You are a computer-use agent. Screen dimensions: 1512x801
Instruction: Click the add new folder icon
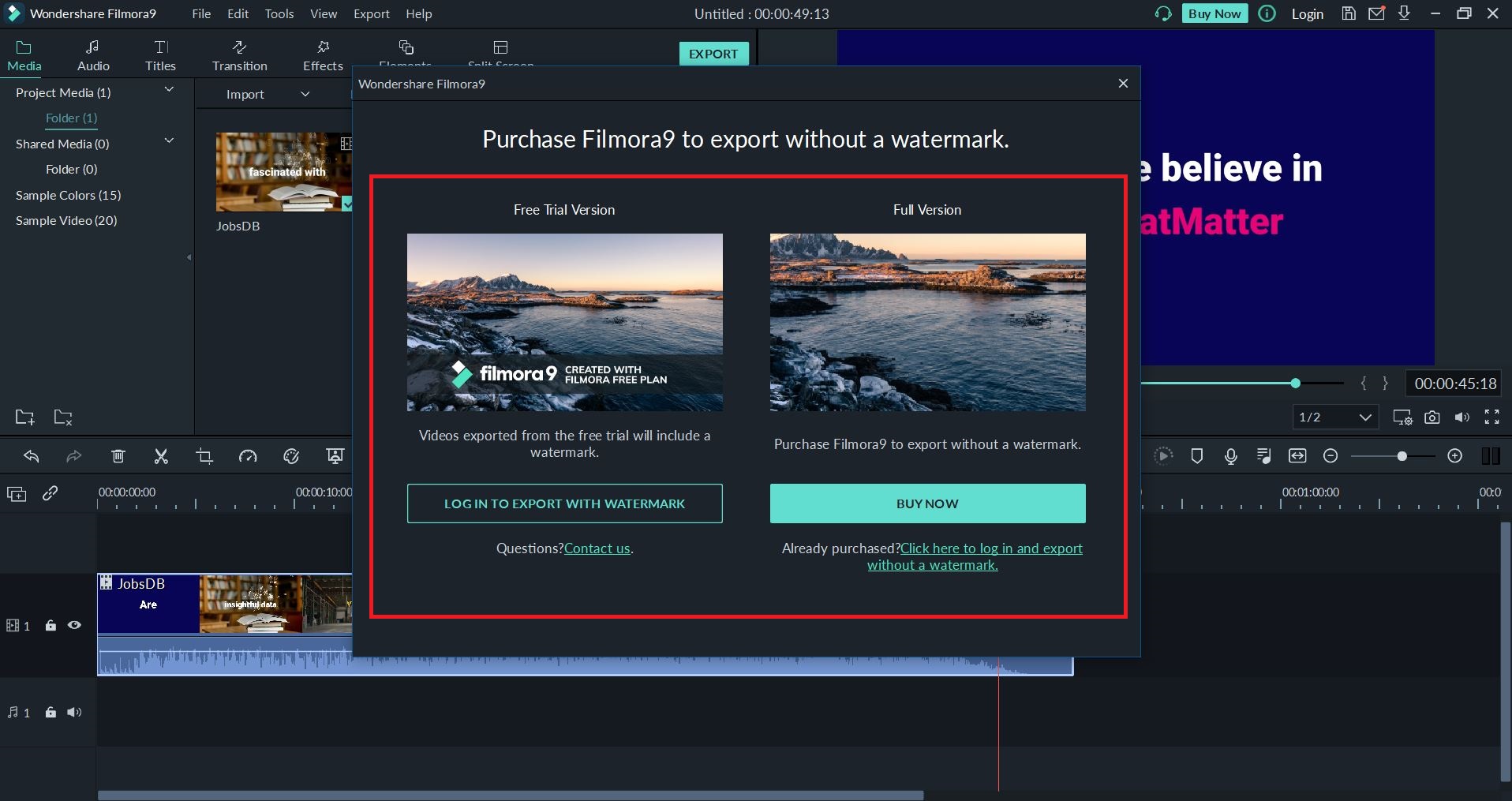tap(25, 417)
